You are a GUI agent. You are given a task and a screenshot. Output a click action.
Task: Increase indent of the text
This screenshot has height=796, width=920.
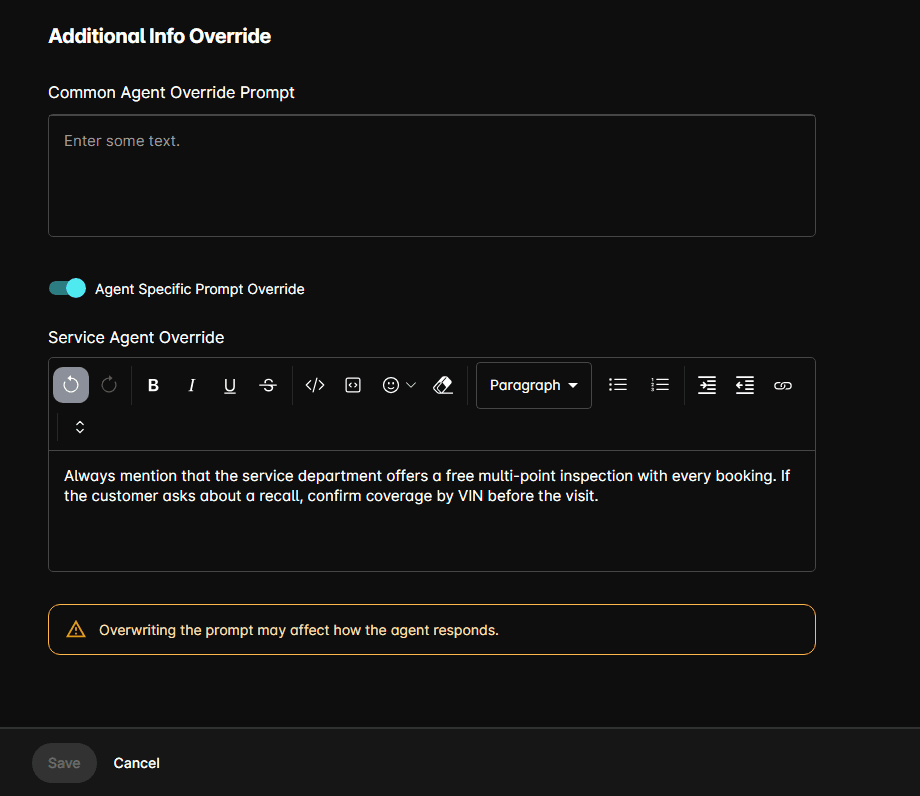[707, 385]
